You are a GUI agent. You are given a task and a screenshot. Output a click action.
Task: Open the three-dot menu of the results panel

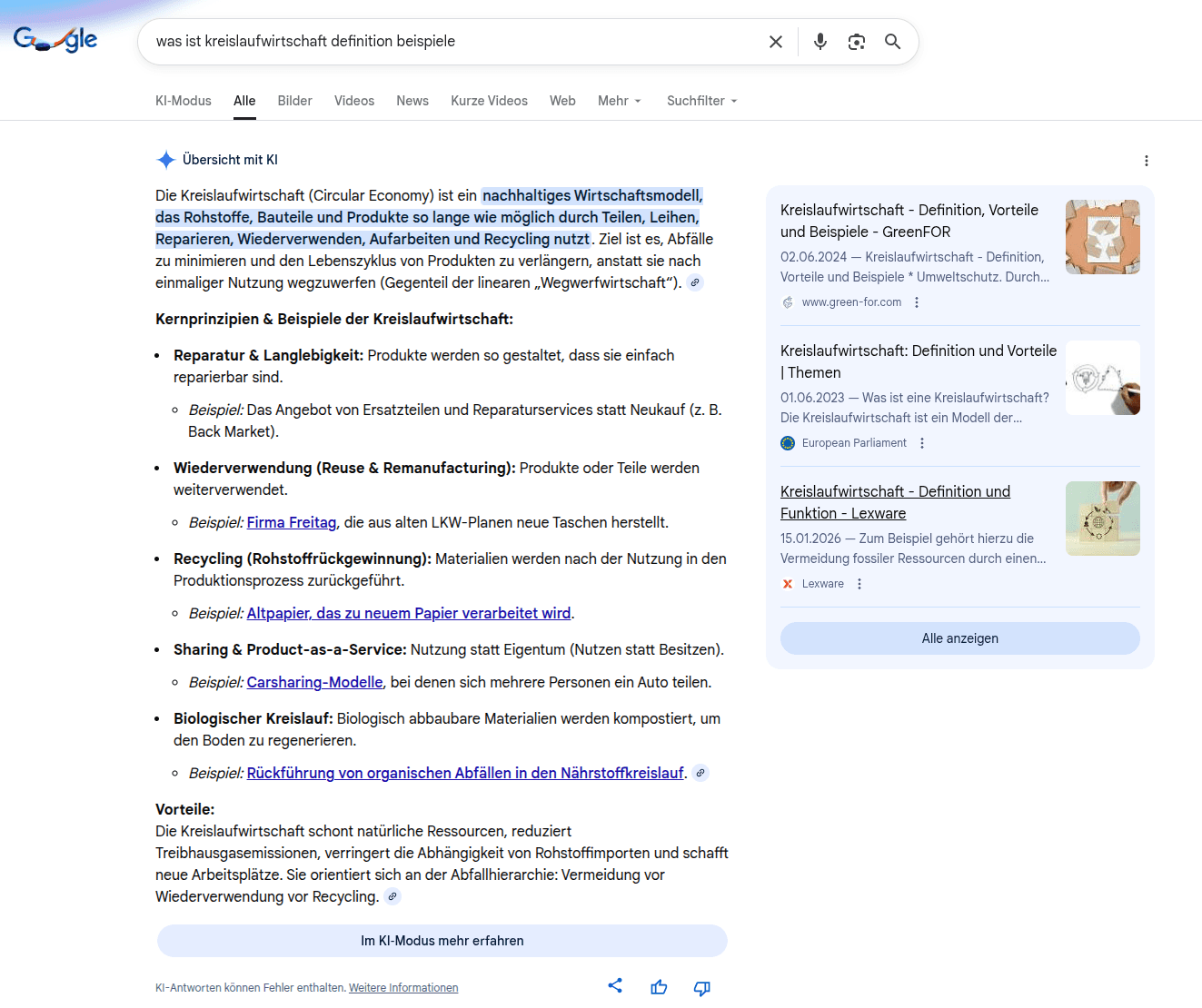click(1147, 161)
